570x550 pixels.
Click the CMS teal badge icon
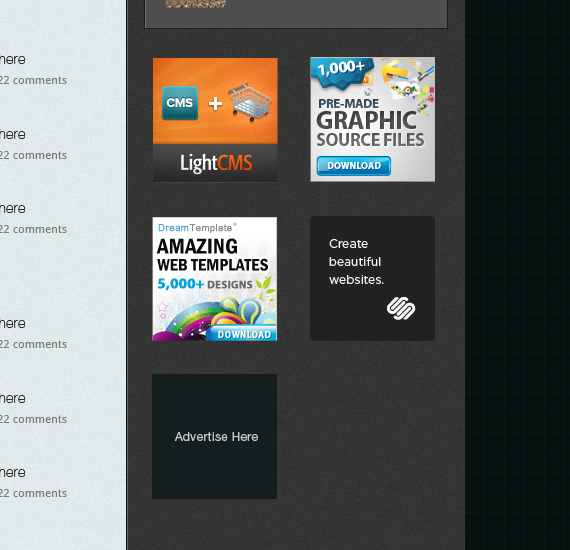pos(180,103)
